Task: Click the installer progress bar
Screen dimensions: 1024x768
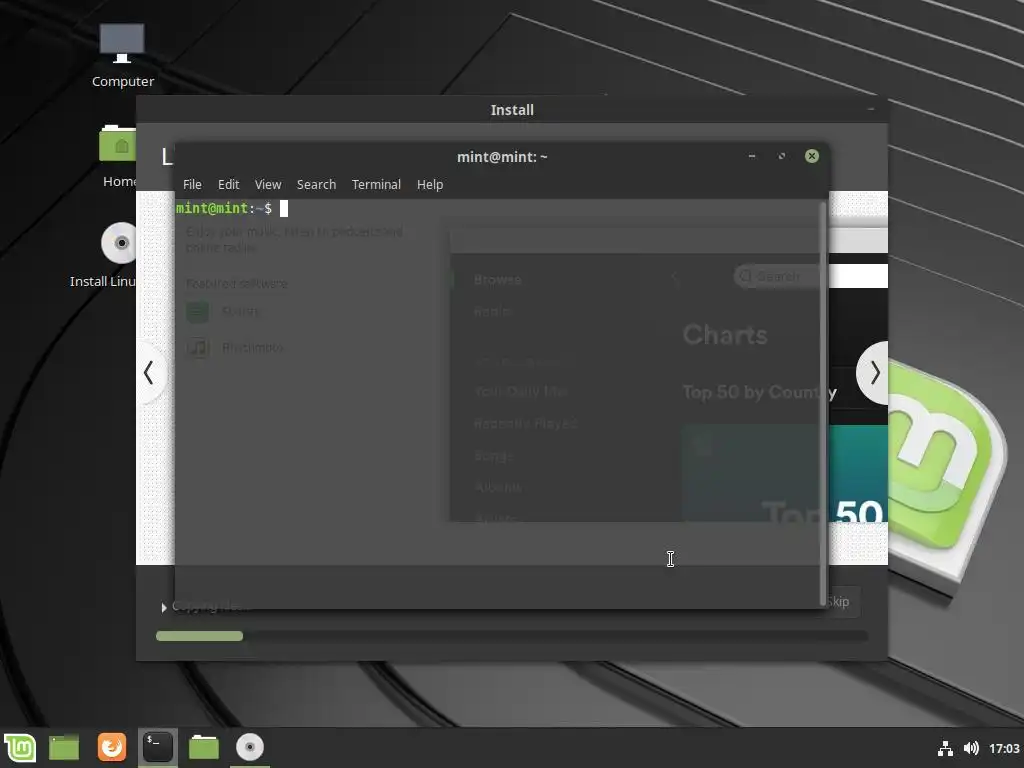Action: (x=512, y=636)
